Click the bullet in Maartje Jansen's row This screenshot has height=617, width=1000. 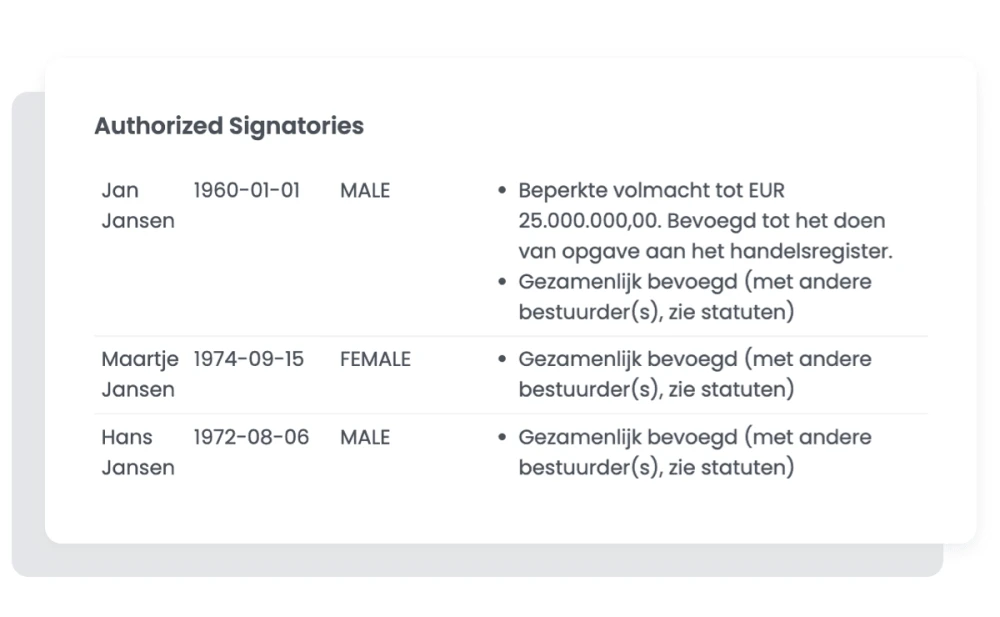(x=502, y=359)
